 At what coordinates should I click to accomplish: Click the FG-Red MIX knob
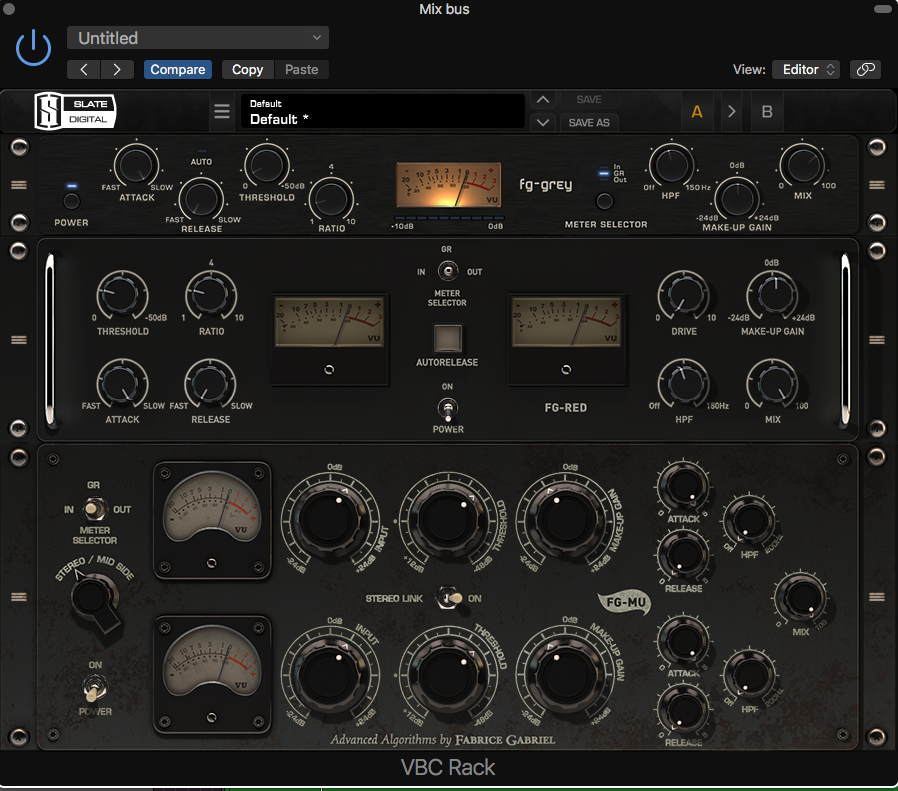pos(773,384)
